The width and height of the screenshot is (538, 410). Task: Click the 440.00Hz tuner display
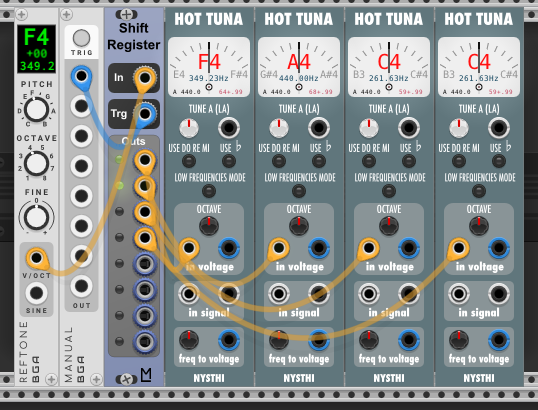(x=299, y=67)
